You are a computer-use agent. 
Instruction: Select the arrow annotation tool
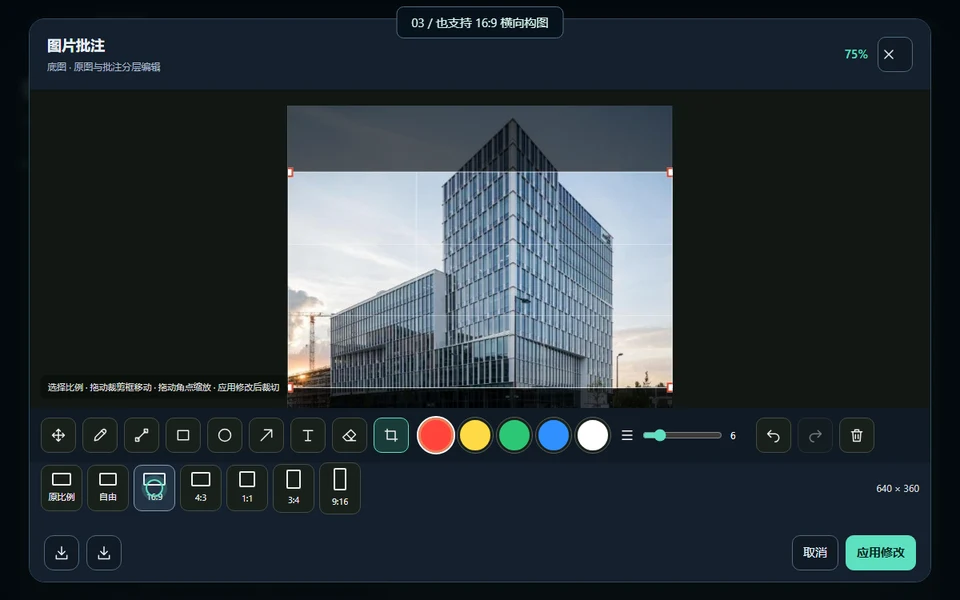click(266, 435)
